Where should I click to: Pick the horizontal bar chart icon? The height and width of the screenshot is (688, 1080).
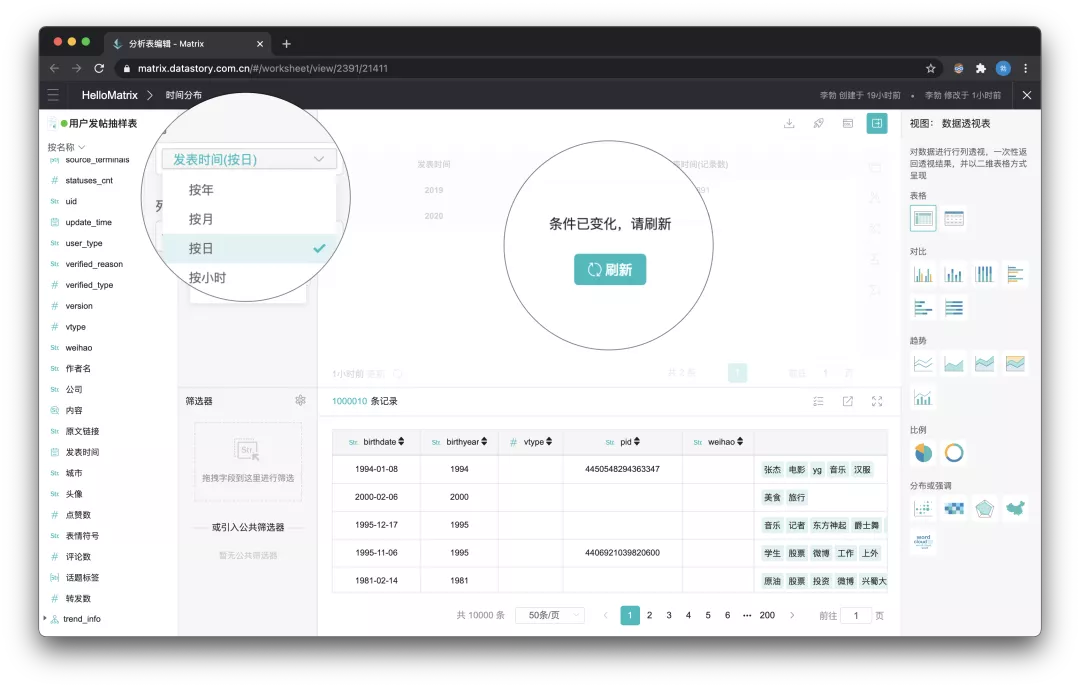pos(1015,275)
